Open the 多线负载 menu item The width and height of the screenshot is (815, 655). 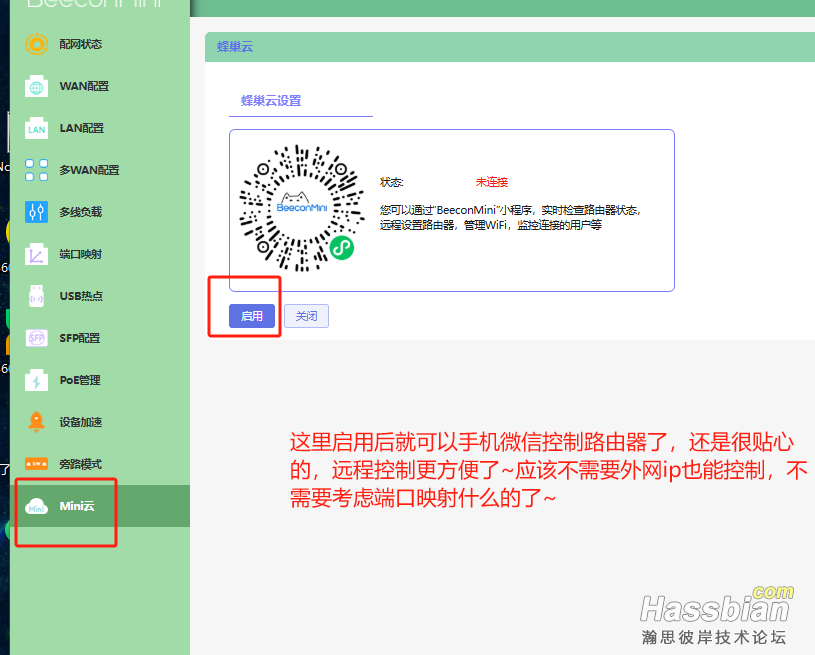100,212
